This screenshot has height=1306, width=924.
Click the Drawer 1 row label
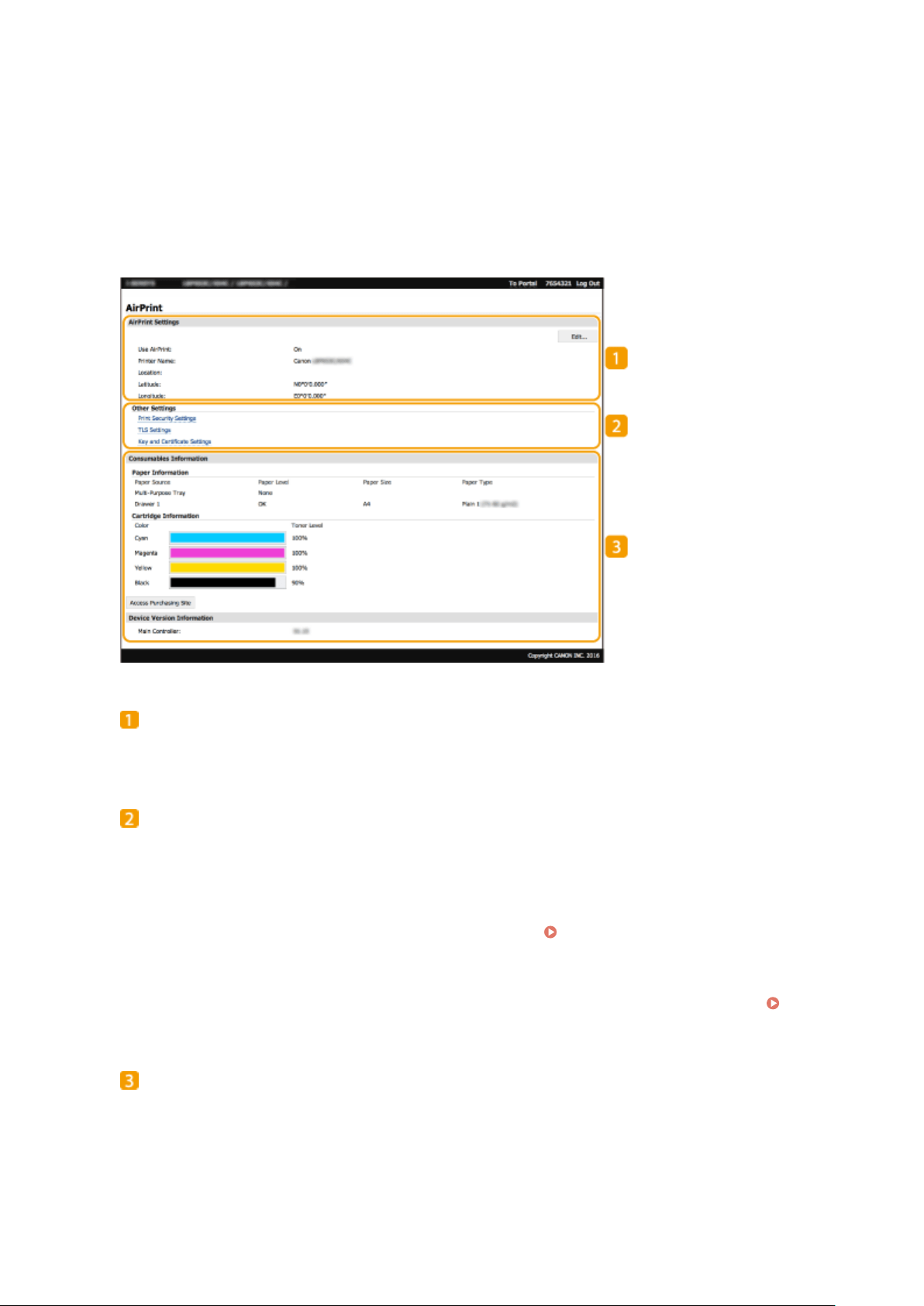coord(147,505)
